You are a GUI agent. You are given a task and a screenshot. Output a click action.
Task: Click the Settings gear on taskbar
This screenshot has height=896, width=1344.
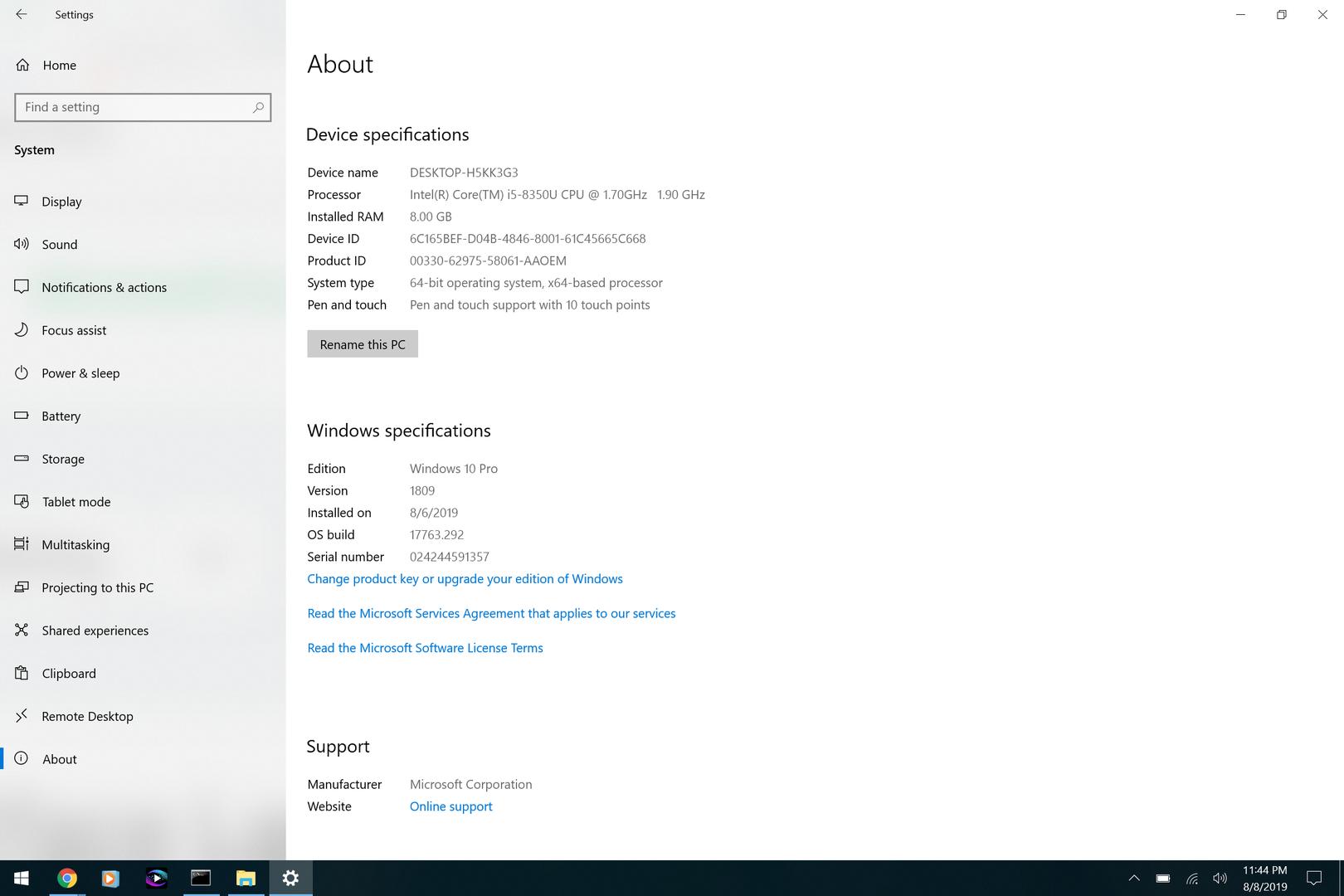click(x=290, y=878)
